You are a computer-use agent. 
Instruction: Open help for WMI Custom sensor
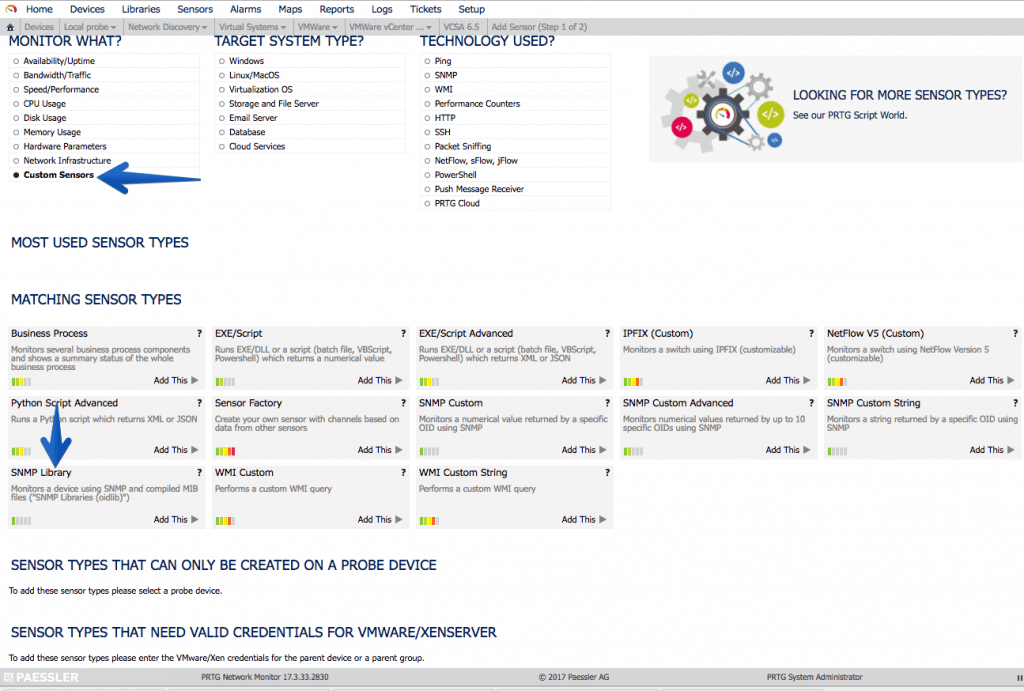tap(403, 472)
